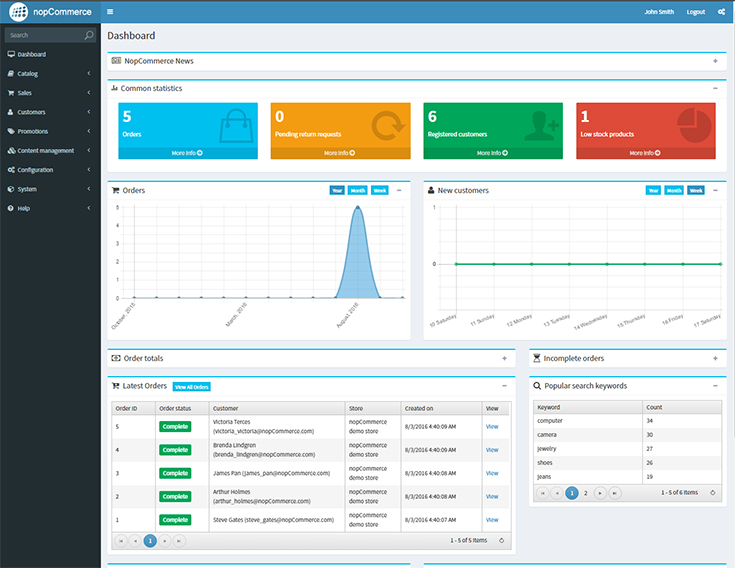Collapse the Common statistics panel
735x568 pixels.
(715, 88)
